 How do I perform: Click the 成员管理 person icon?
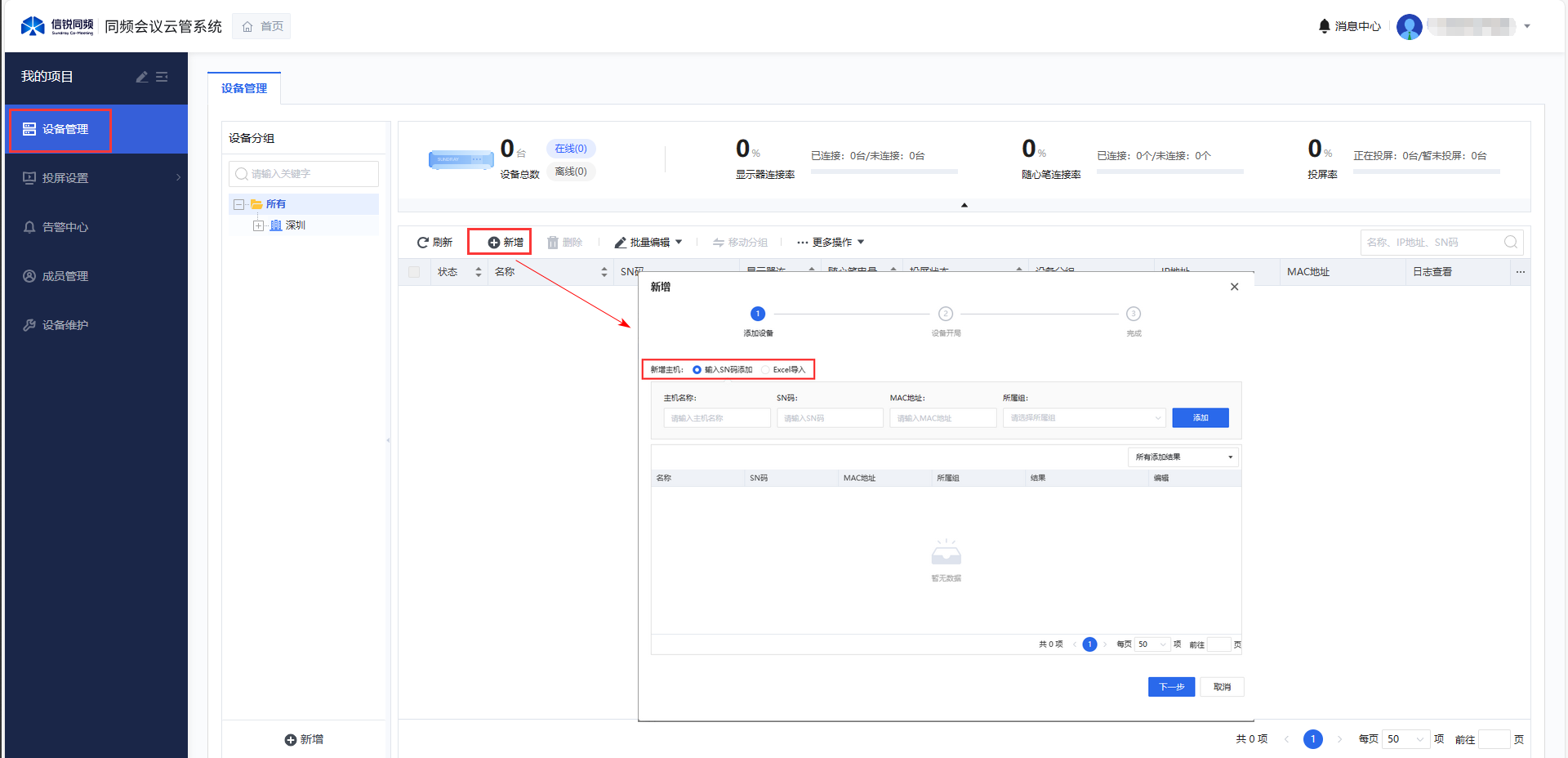[x=29, y=276]
